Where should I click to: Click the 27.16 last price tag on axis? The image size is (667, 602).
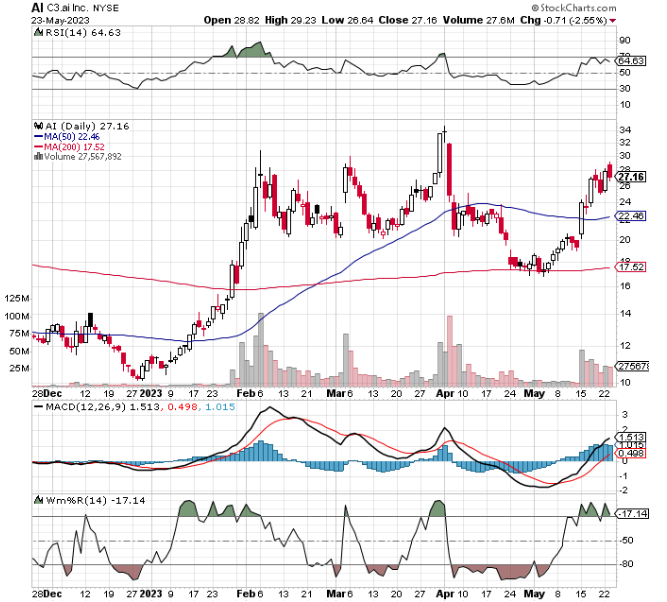click(631, 177)
